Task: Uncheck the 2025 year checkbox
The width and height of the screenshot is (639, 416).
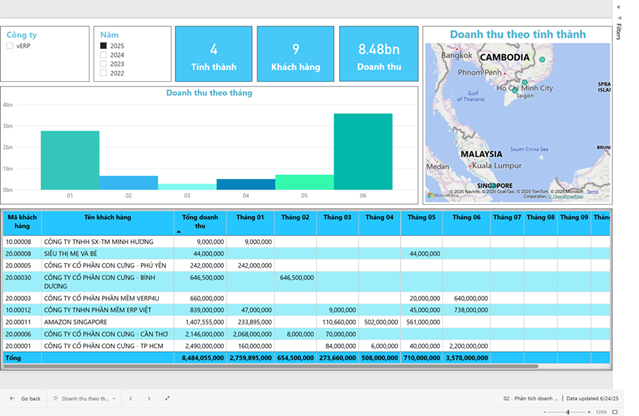Action: [103, 46]
